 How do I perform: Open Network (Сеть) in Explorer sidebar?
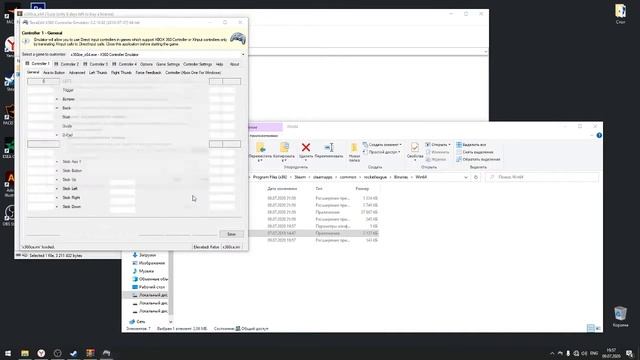(138, 322)
